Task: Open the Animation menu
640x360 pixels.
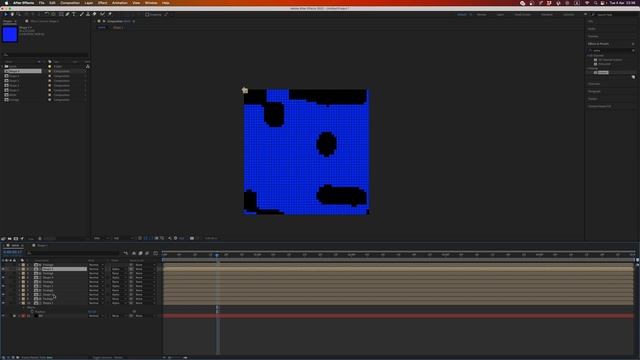Action: tap(120, 3)
